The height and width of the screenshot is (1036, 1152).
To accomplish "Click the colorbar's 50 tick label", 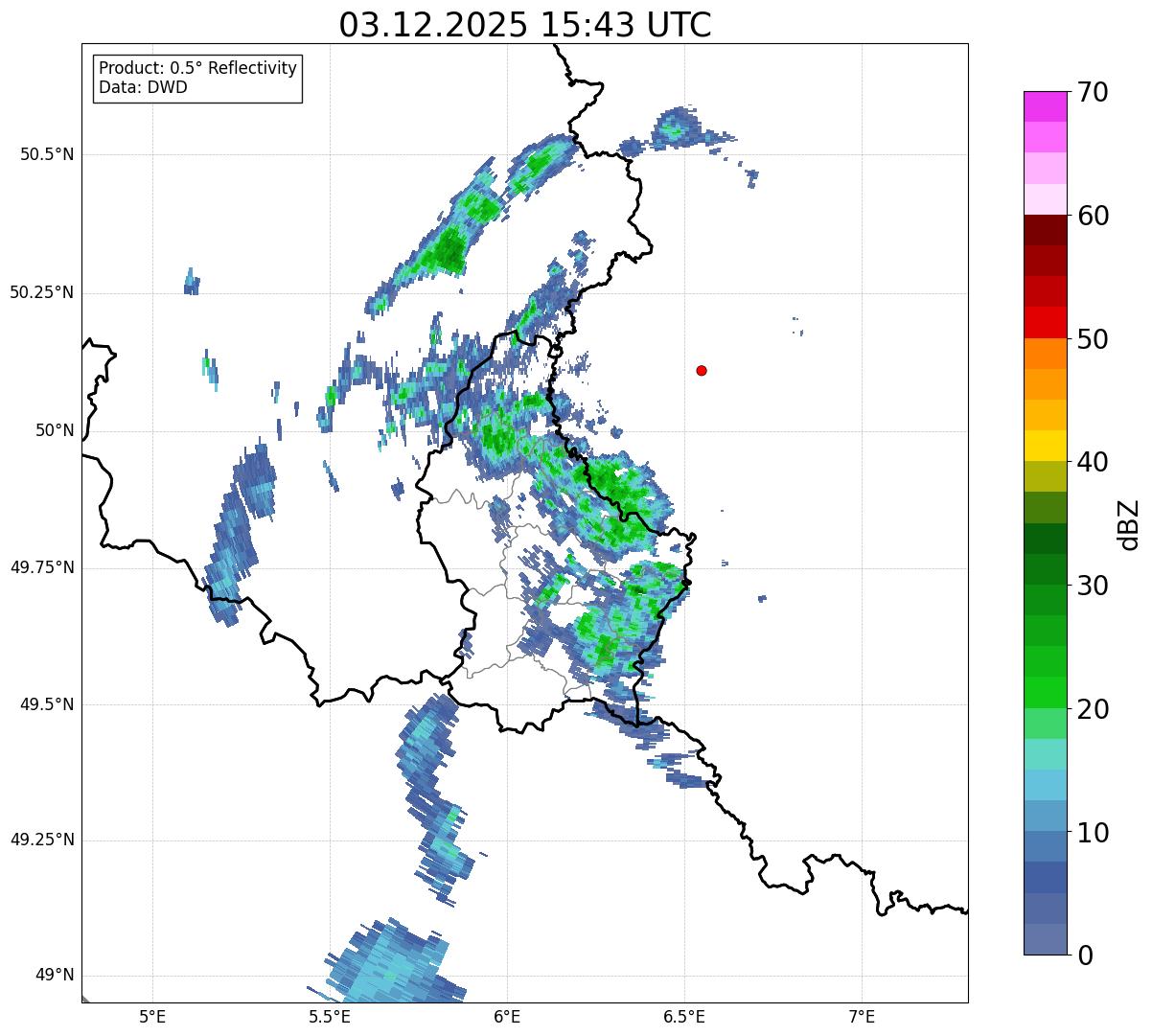I will tap(1093, 339).
